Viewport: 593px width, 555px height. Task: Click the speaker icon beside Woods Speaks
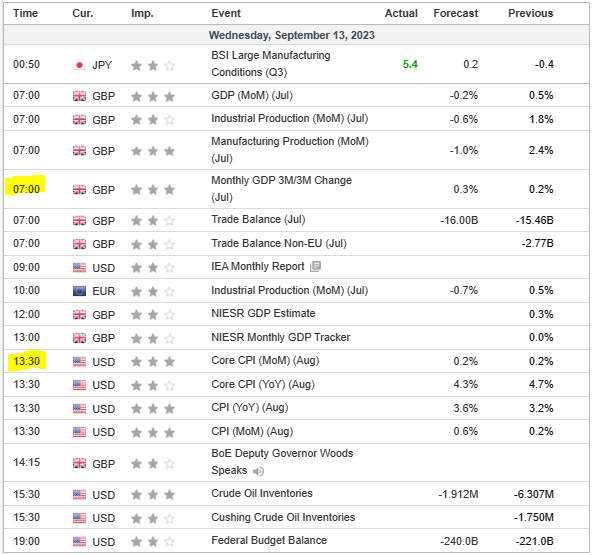[258, 471]
